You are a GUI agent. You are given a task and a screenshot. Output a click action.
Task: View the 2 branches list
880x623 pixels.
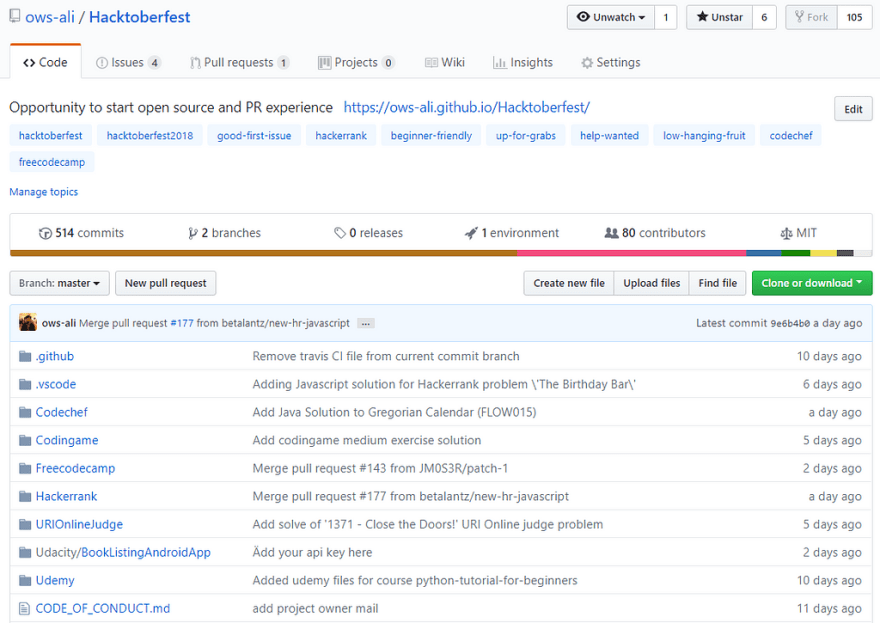coord(224,233)
